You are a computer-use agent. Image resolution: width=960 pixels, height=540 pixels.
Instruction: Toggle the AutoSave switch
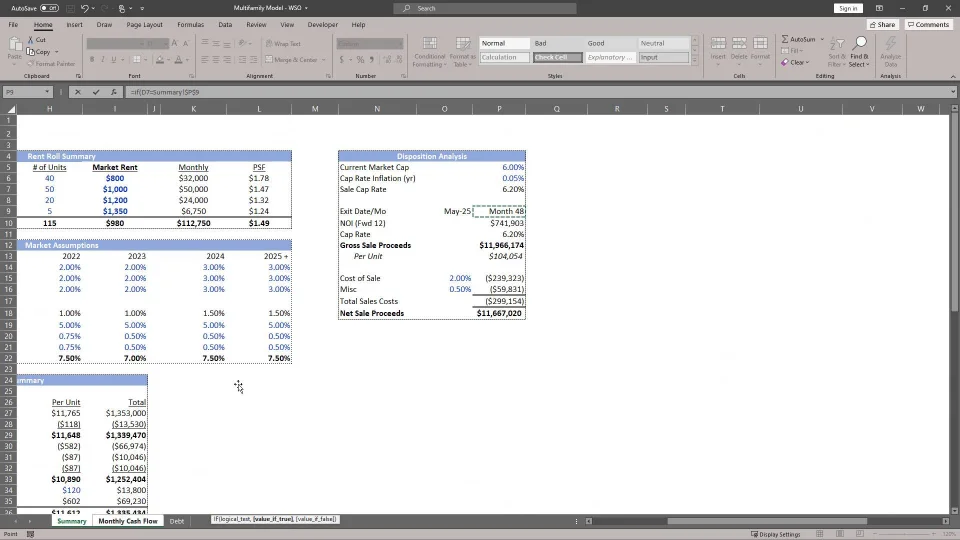49,9
